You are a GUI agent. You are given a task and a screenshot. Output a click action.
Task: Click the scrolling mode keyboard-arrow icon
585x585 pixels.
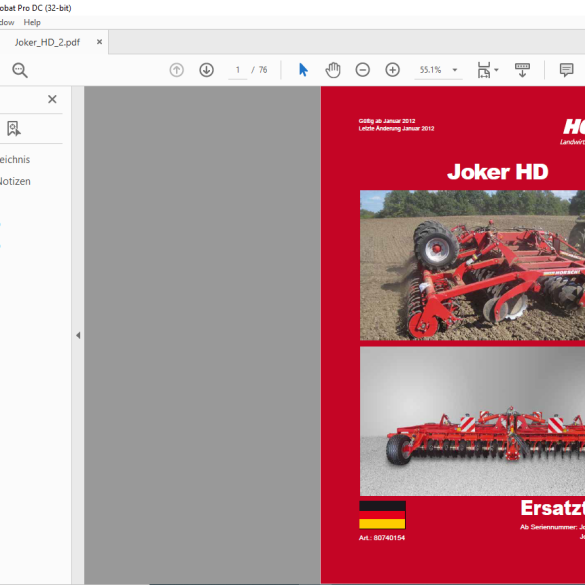click(522, 70)
